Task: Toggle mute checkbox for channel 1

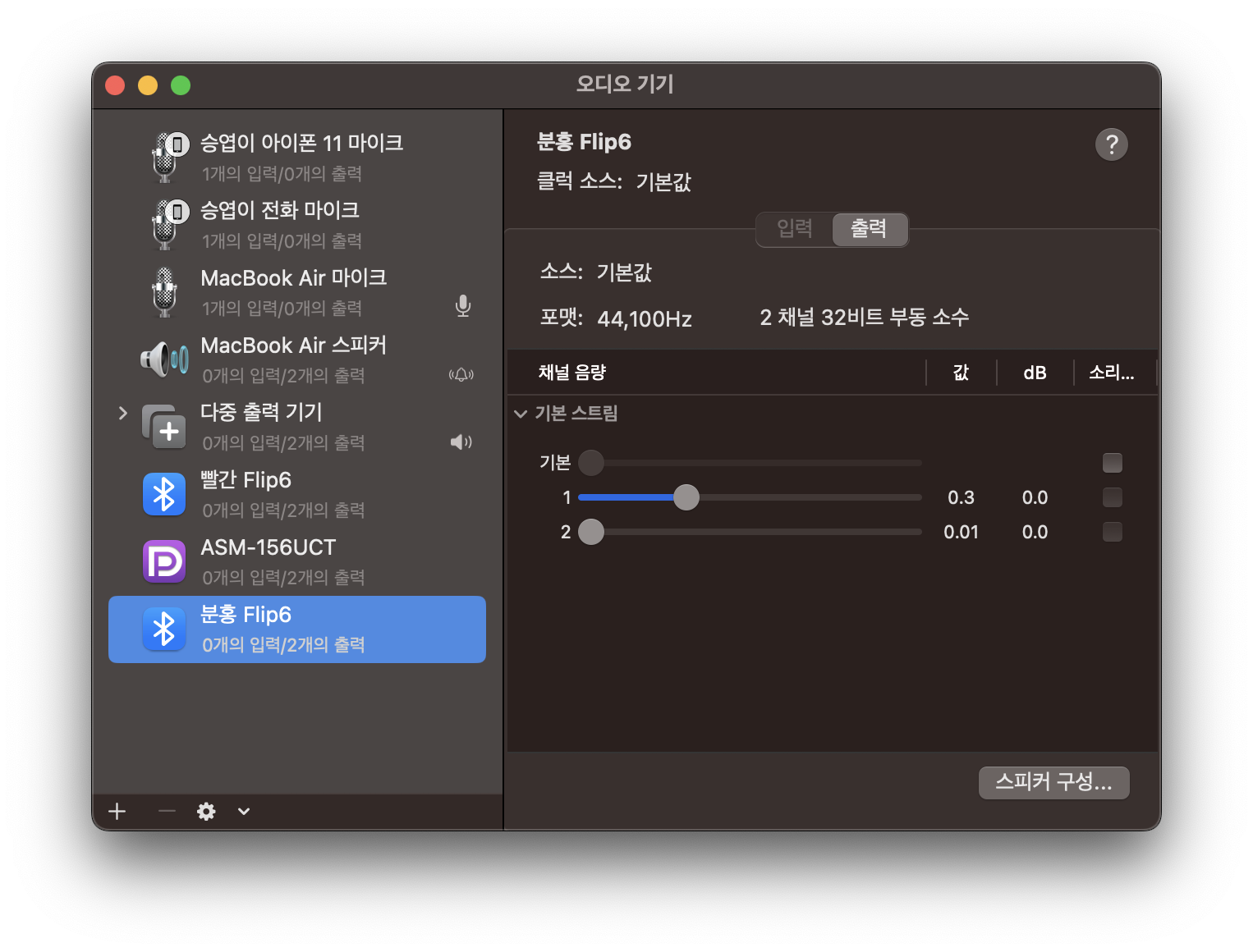Action: pos(1113,497)
